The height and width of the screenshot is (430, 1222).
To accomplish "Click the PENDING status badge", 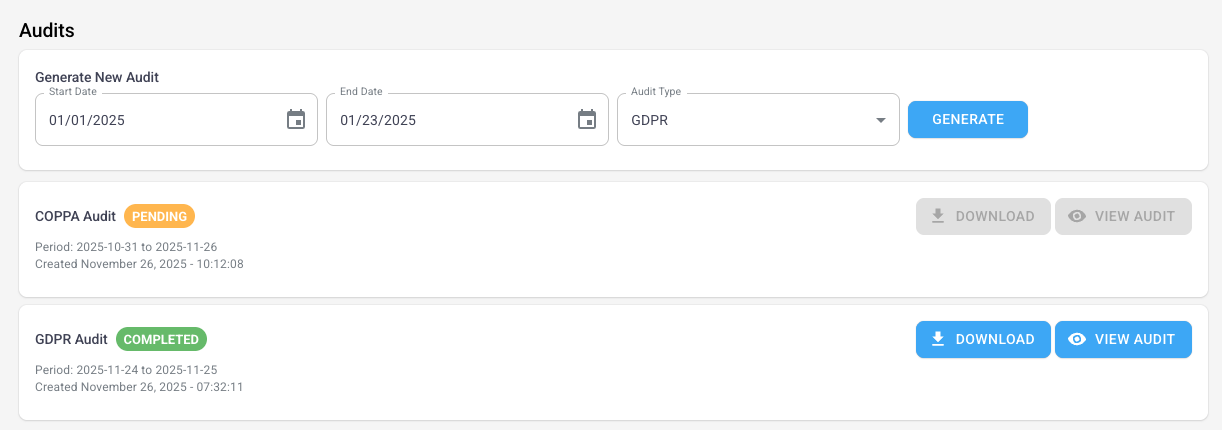I will tap(160, 216).
